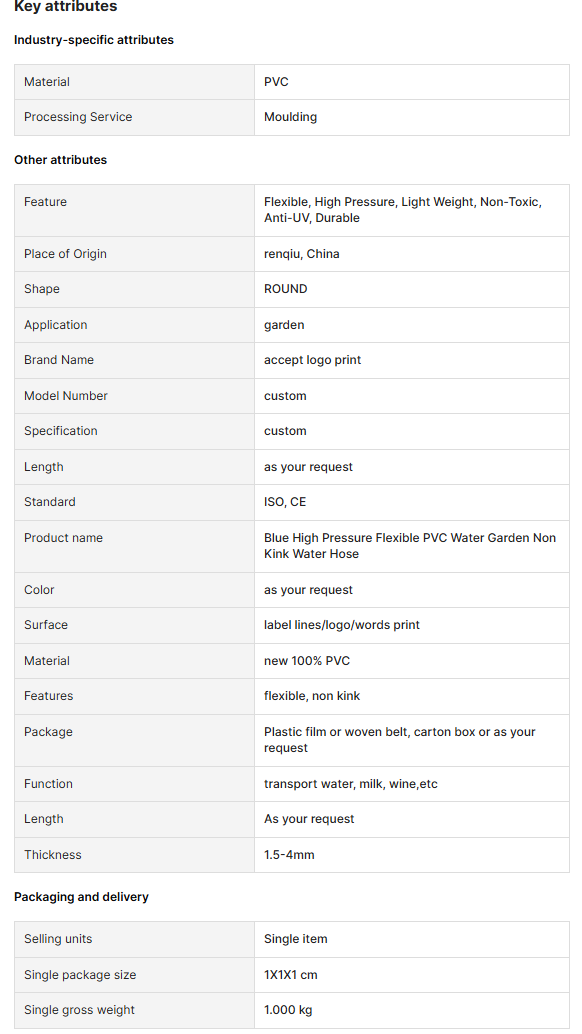Select the transport water, milk, wine function value

pos(351,784)
